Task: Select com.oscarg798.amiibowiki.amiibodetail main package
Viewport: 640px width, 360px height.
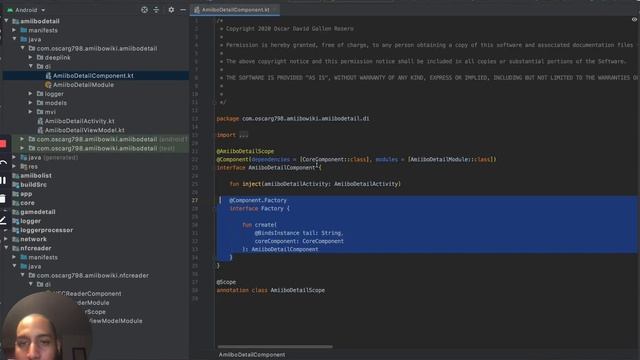Action: pyautogui.click(x=97, y=48)
